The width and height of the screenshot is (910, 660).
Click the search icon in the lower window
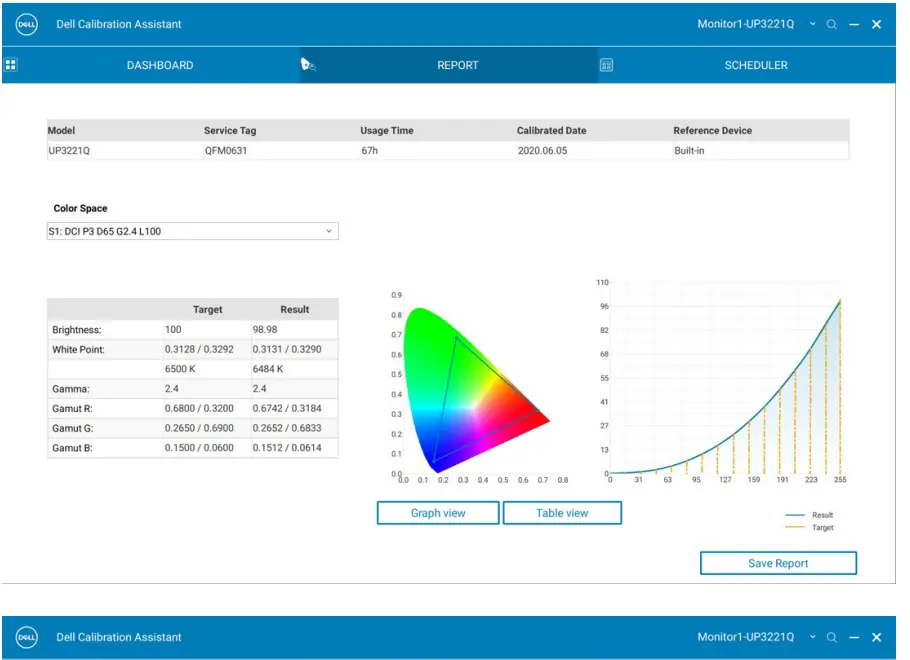832,637
